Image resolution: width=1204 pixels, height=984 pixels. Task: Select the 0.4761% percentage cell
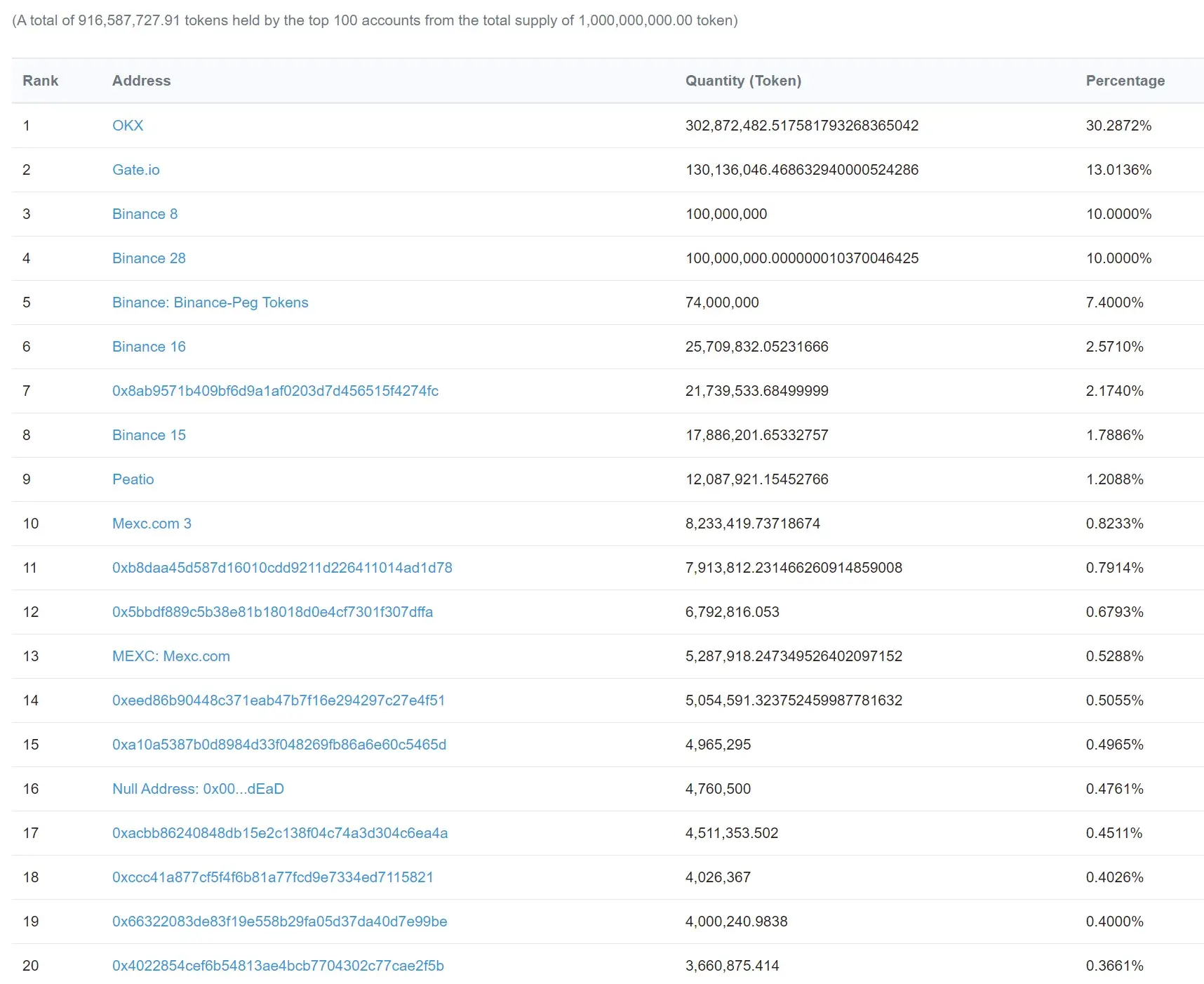(1115, 789)
